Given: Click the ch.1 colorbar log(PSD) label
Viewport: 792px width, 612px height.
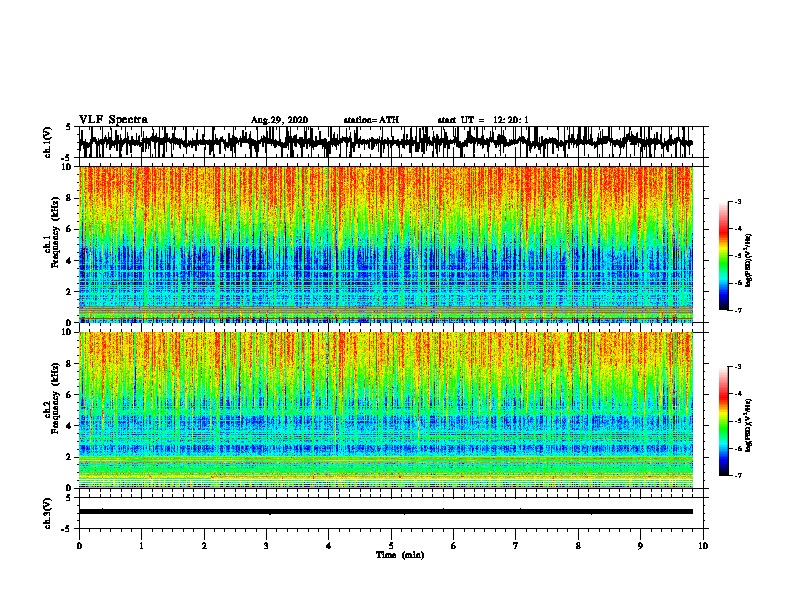Looking at the screenshot, I should [749, 260].
